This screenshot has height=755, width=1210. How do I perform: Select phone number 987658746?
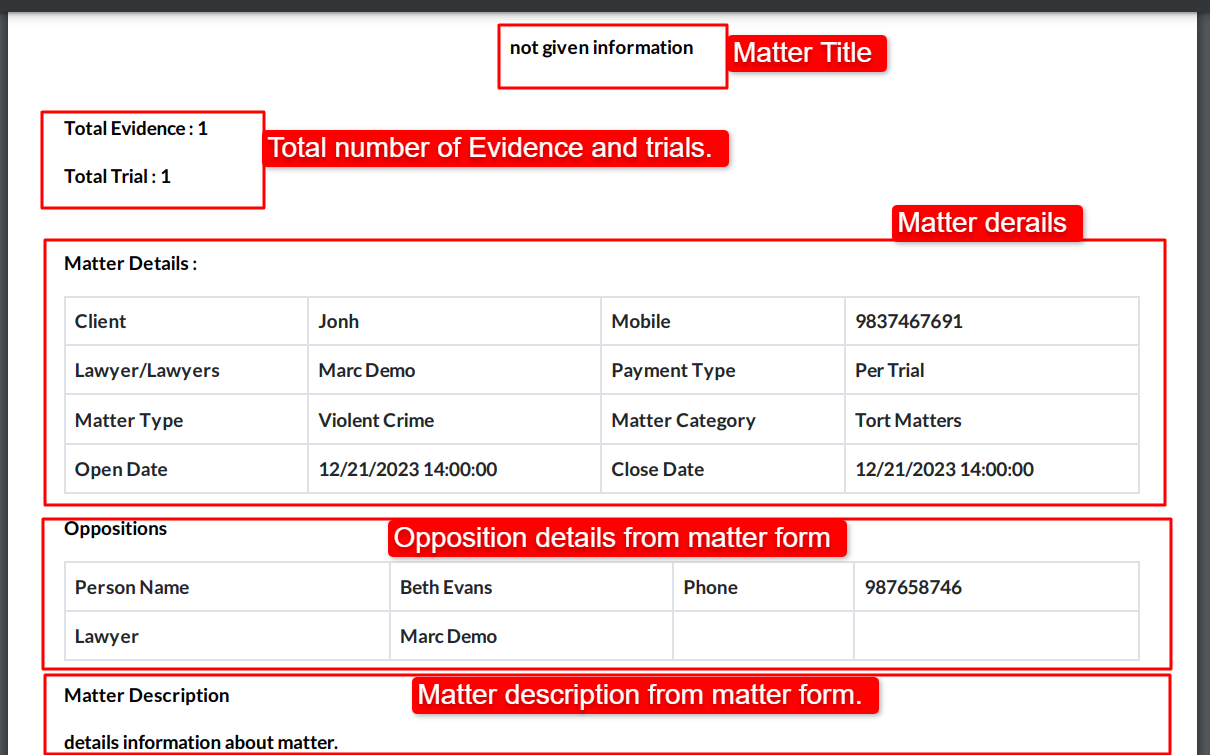coord(914,587)
